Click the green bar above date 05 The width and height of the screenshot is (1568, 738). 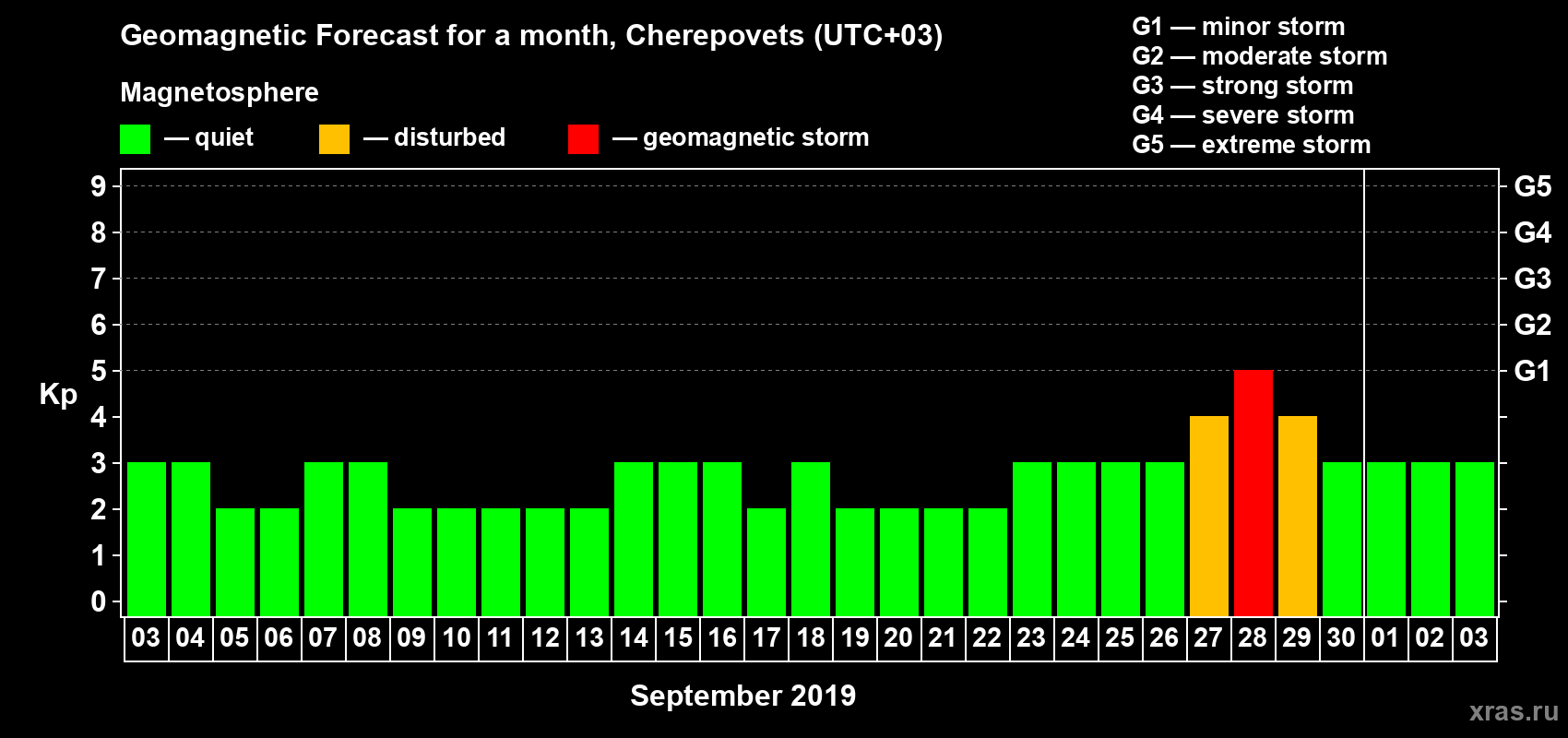pos(235,562)
